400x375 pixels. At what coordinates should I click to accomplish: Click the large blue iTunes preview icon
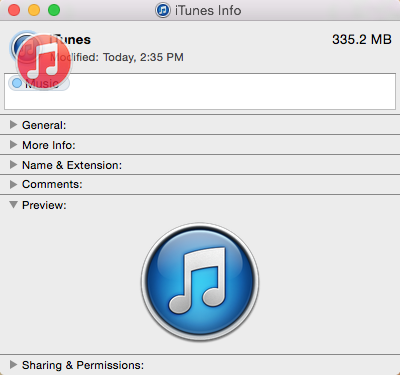pos(200,282)
